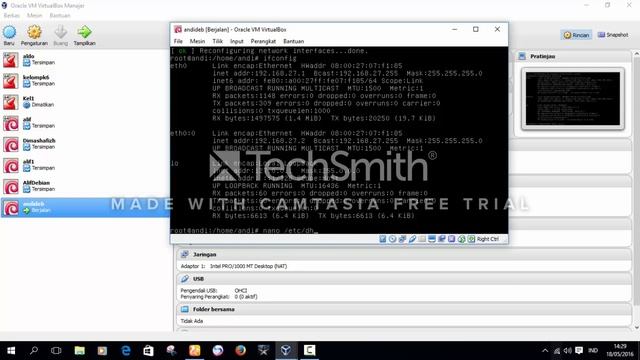The height and width of the screenshot is (360, 640).
Task: Collapse the Jaringan section header
Action: coord(404,254)
